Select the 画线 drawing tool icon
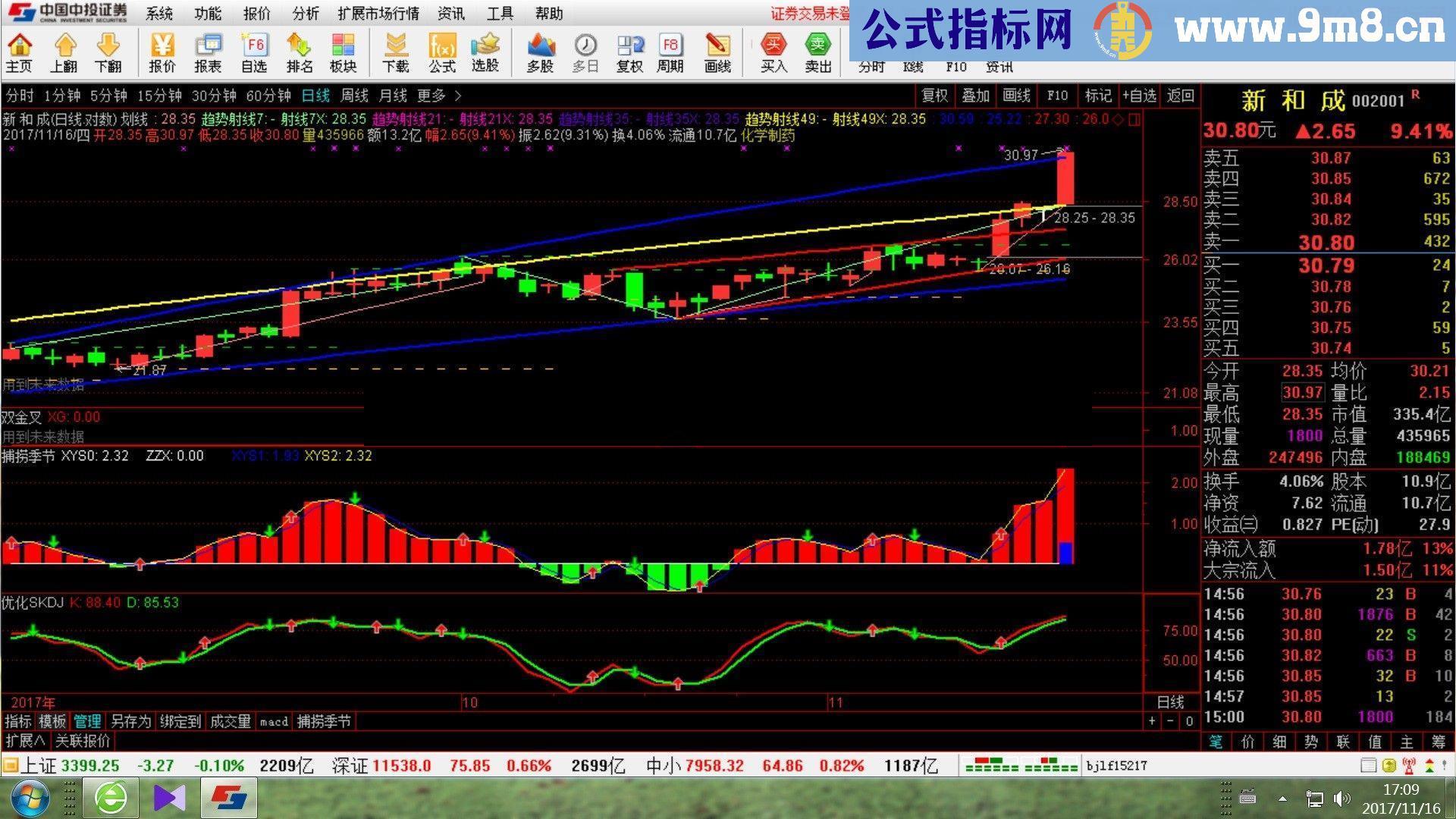This screenshot has height=819, width=1456. click(x=718, y=52)
